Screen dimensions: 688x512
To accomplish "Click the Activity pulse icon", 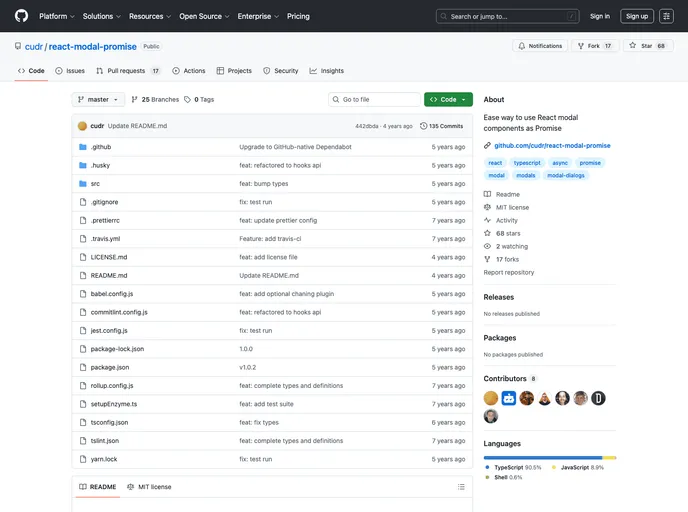I will [487, 220].
